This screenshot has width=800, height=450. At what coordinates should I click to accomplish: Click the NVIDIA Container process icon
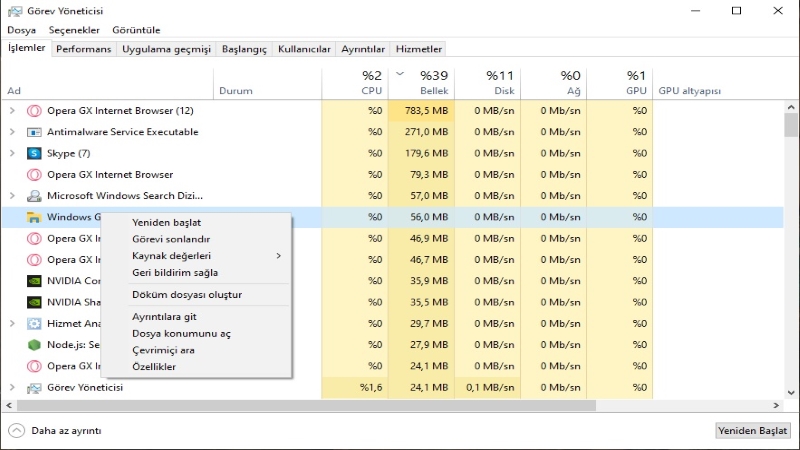click(34, 281)
